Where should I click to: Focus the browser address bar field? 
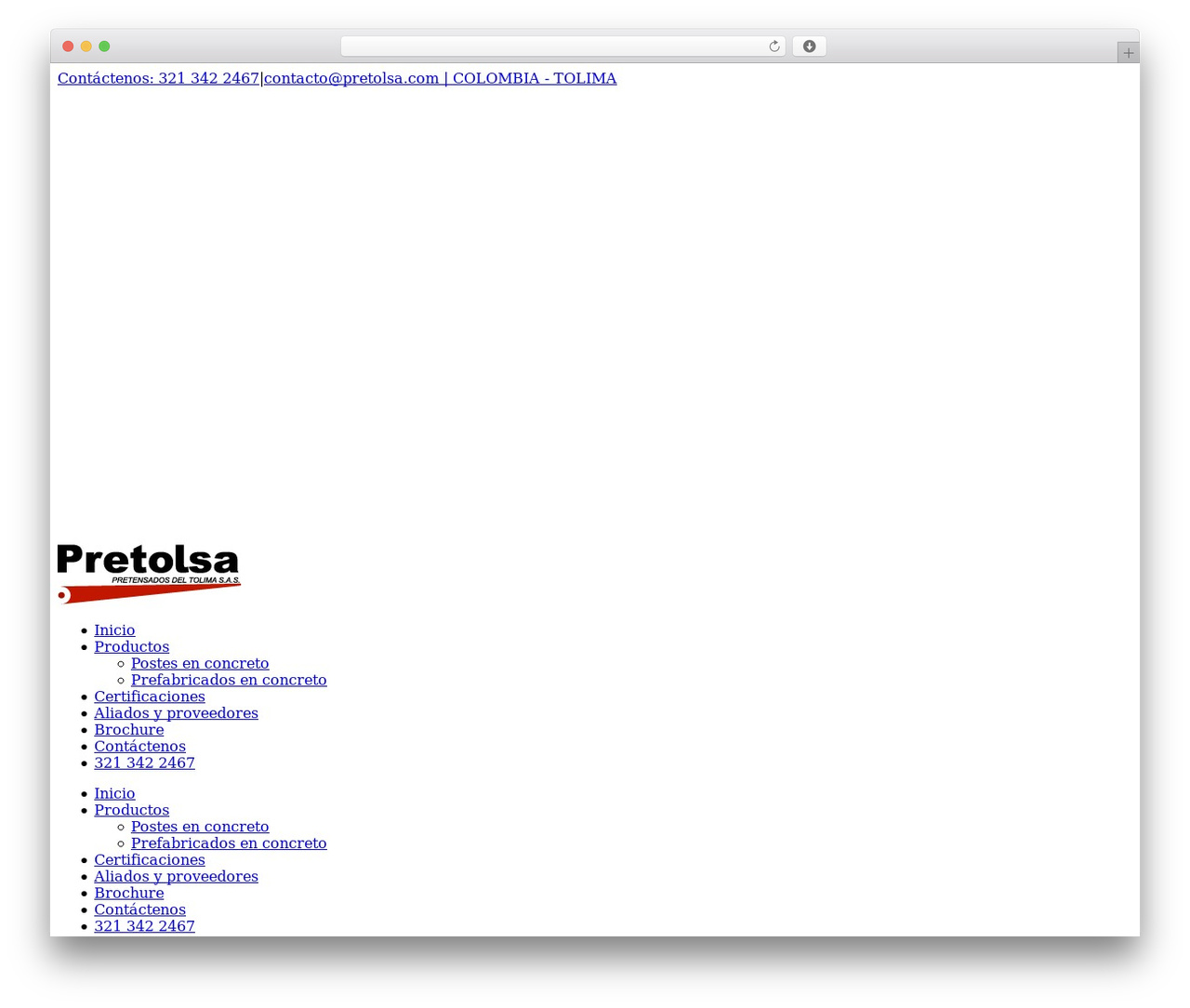click(x=562, y=46)
